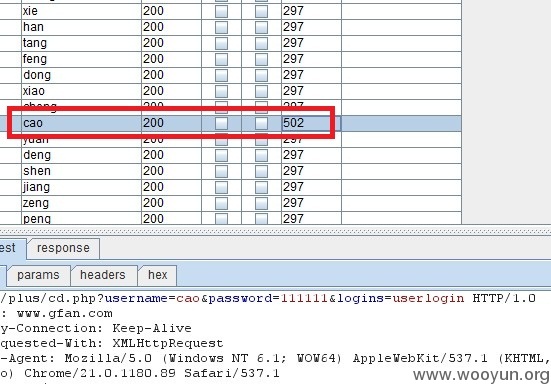
Task: Click the deng payload cell
Action: 81,155
